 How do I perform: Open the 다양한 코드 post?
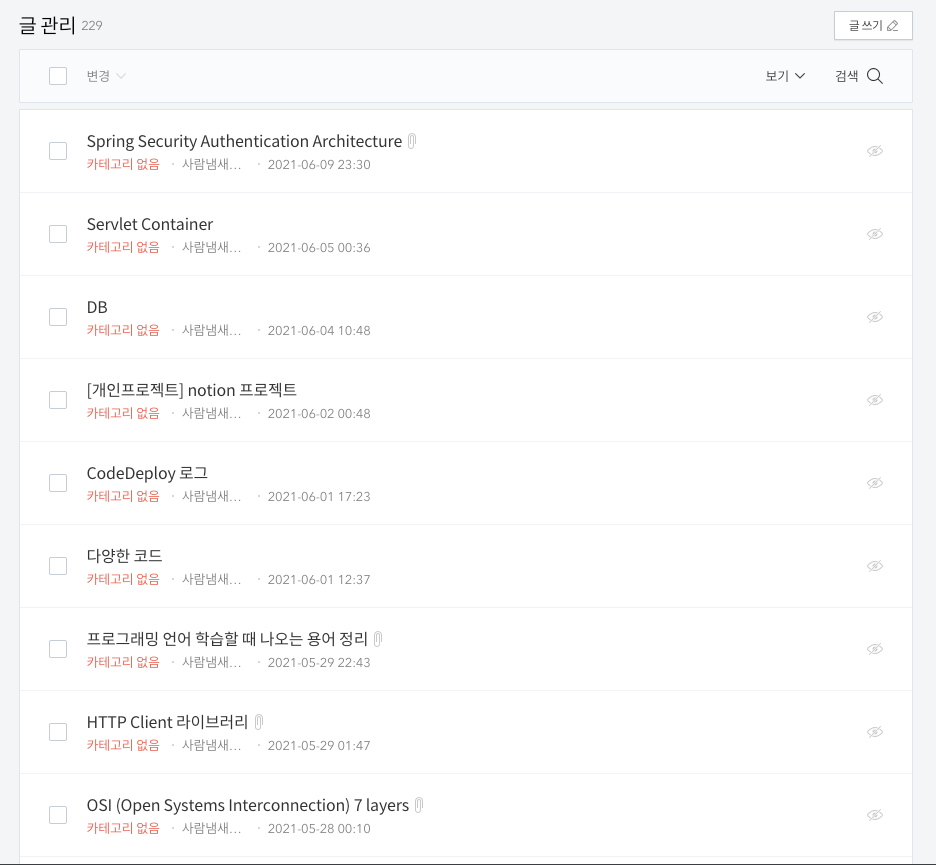[x=124, y=556]
